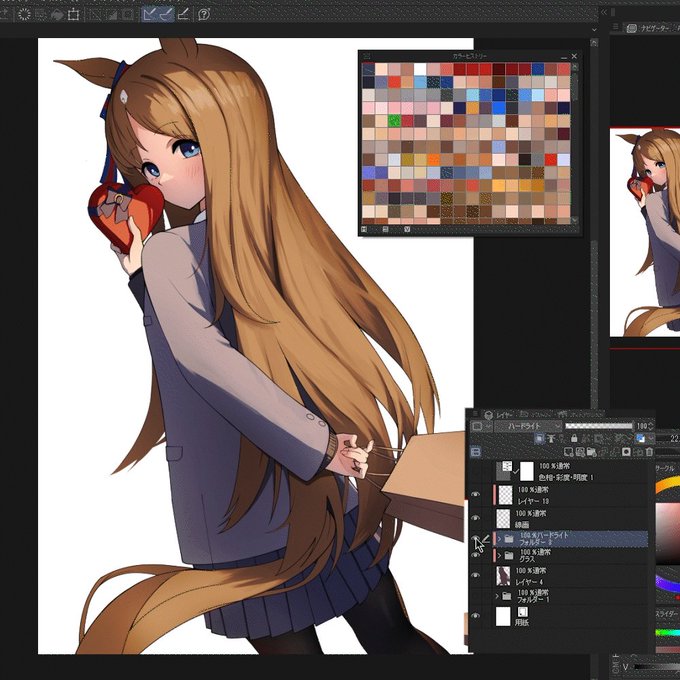Screen dimensions: 680x680
Task: Open the Color History panel menu icon
Action: tap(367, 56)
